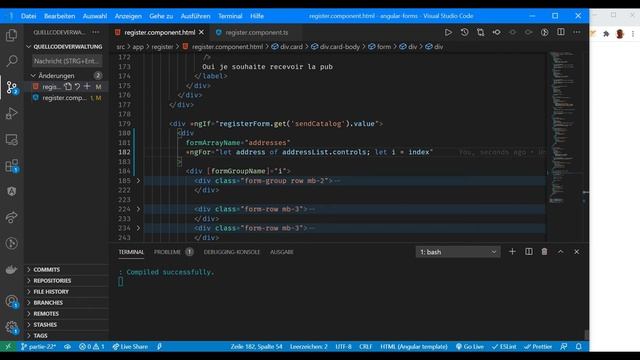640x360 pixels.
Task: Click errors and warnings count in status bar
Action: [x=92, y=347]
